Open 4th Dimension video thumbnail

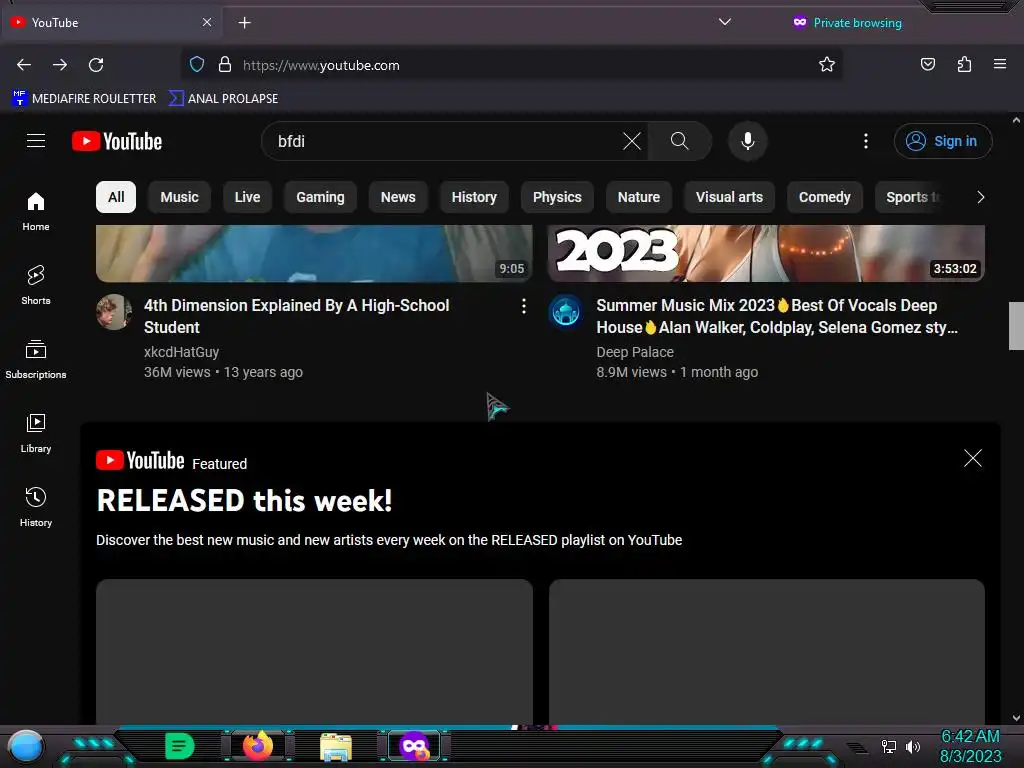tap(314, 253)
